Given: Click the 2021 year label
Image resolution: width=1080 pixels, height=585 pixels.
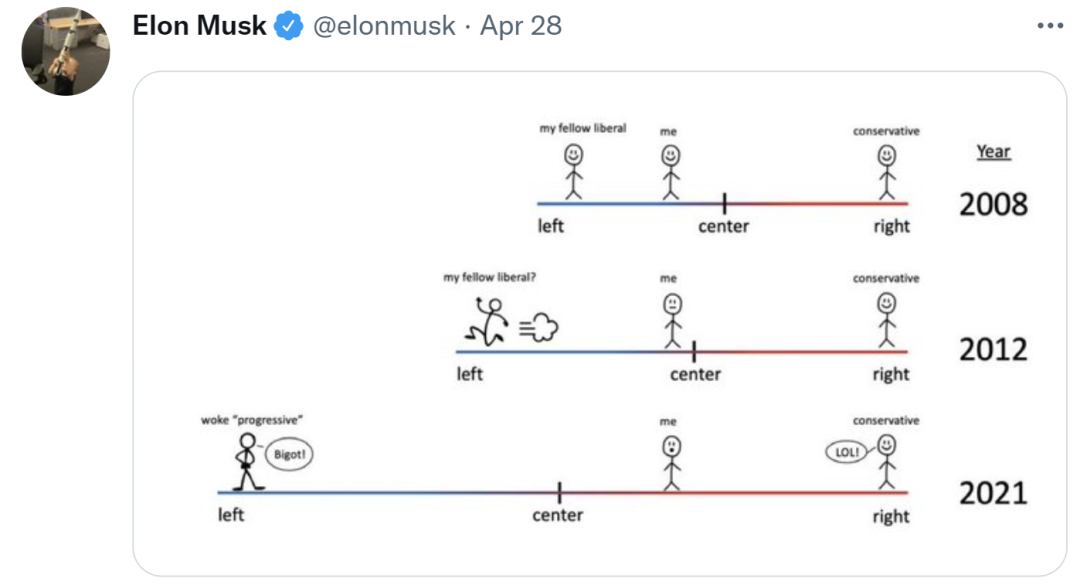Looking at the screenshot, I should 993,493.
